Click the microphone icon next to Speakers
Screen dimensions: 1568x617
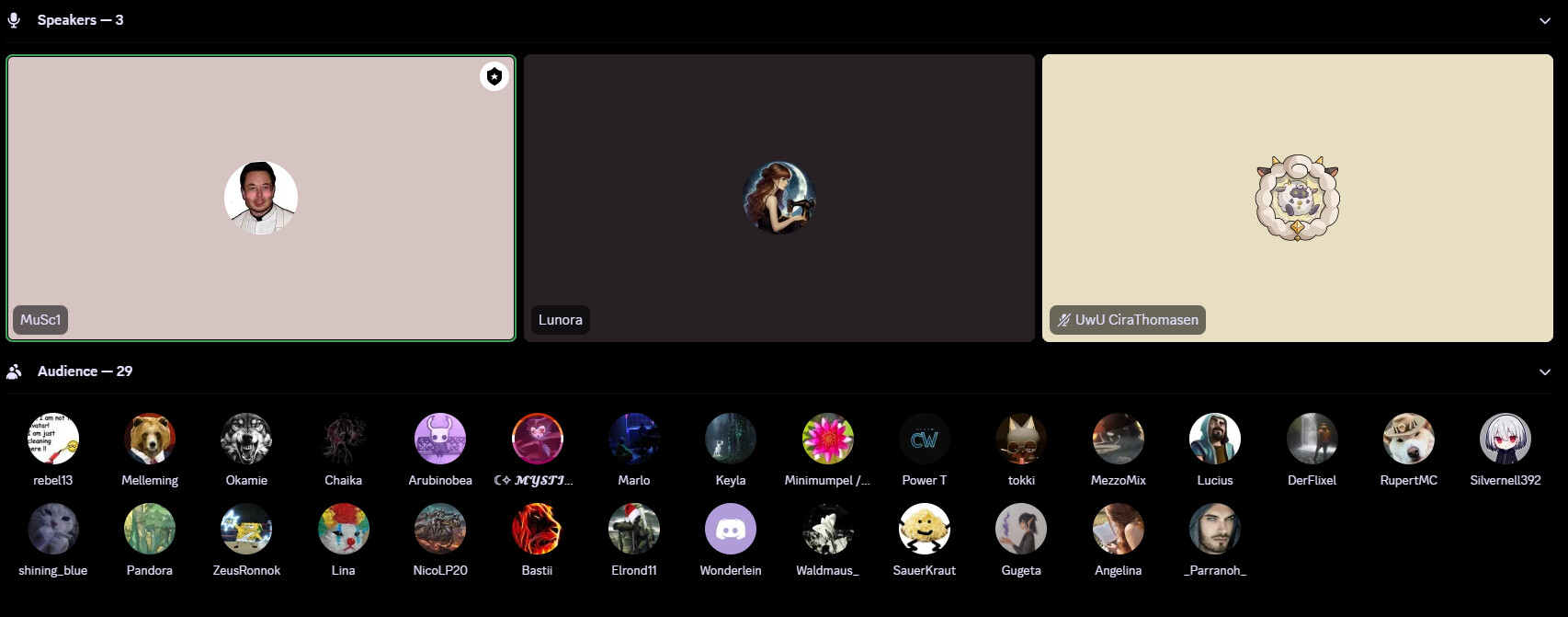[x=14, y=20]
